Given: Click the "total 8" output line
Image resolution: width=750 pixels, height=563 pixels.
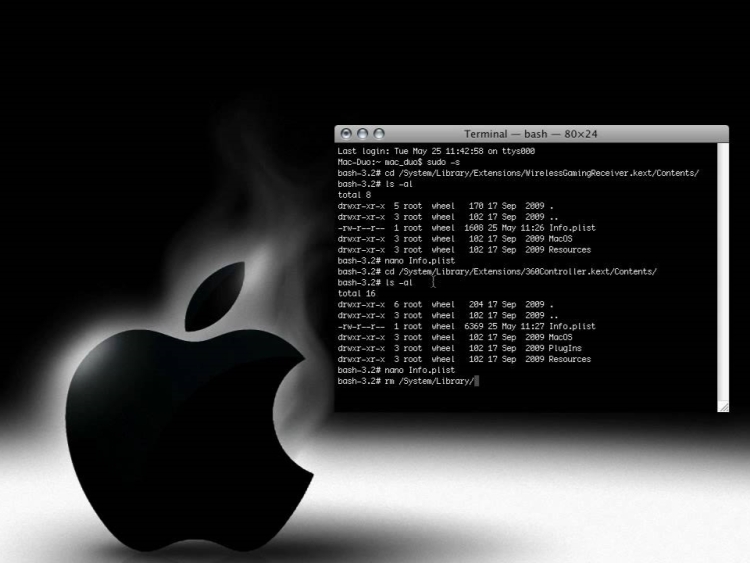Looking at the screenshot, I should click(355, 195).
